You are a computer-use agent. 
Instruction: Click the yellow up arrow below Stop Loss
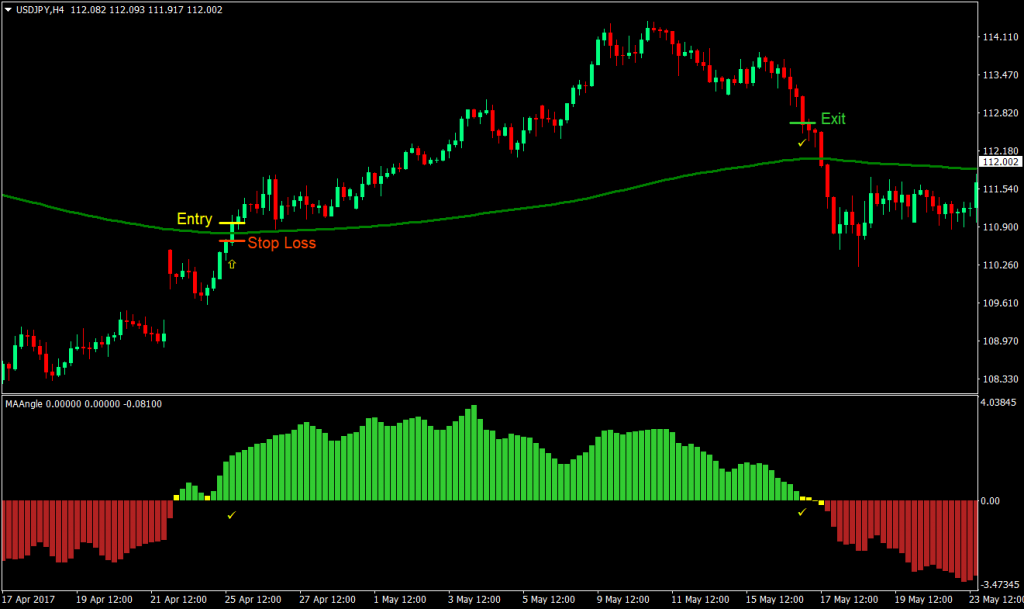pos(232,264)
